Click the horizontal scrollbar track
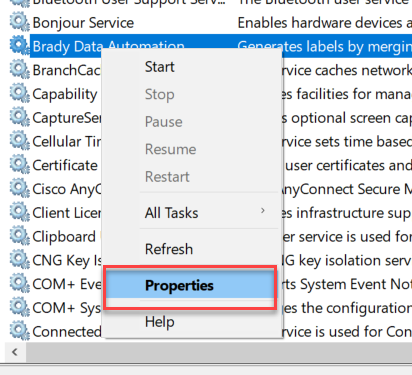Image resolution: width=412 pixels, height=375 pixels. click(219, 352)
